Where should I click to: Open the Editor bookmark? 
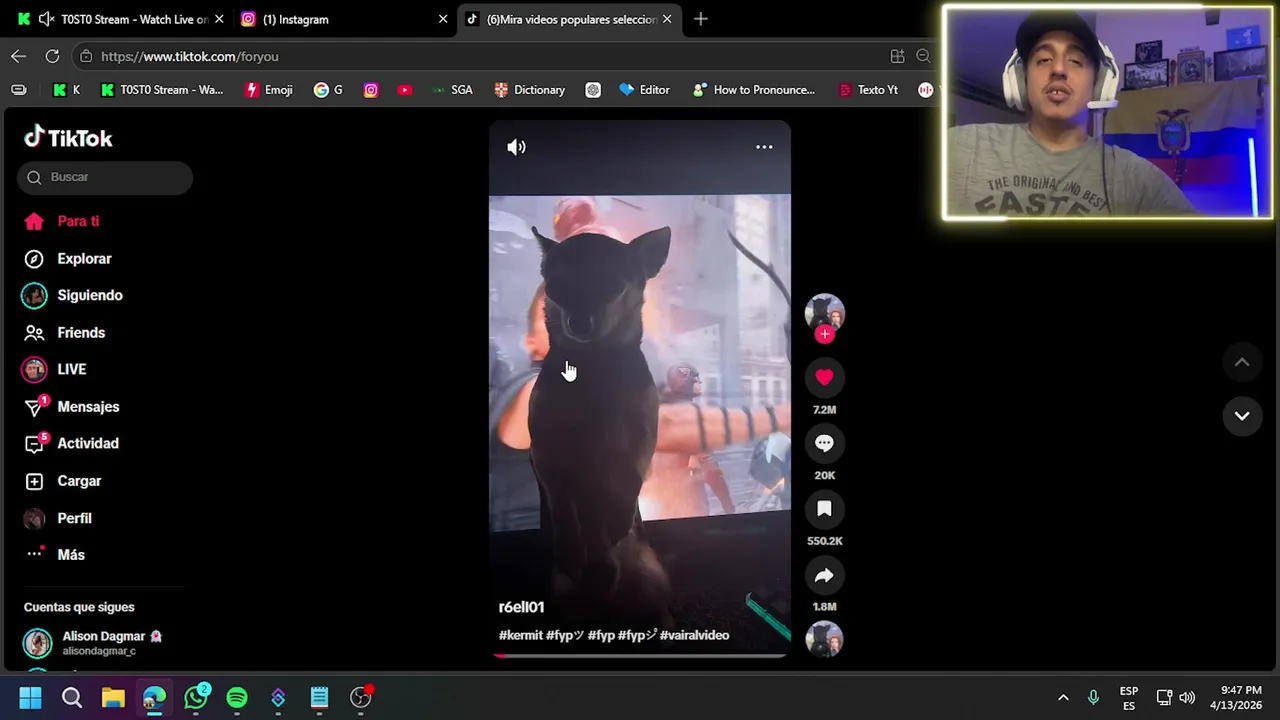(644, 90)
